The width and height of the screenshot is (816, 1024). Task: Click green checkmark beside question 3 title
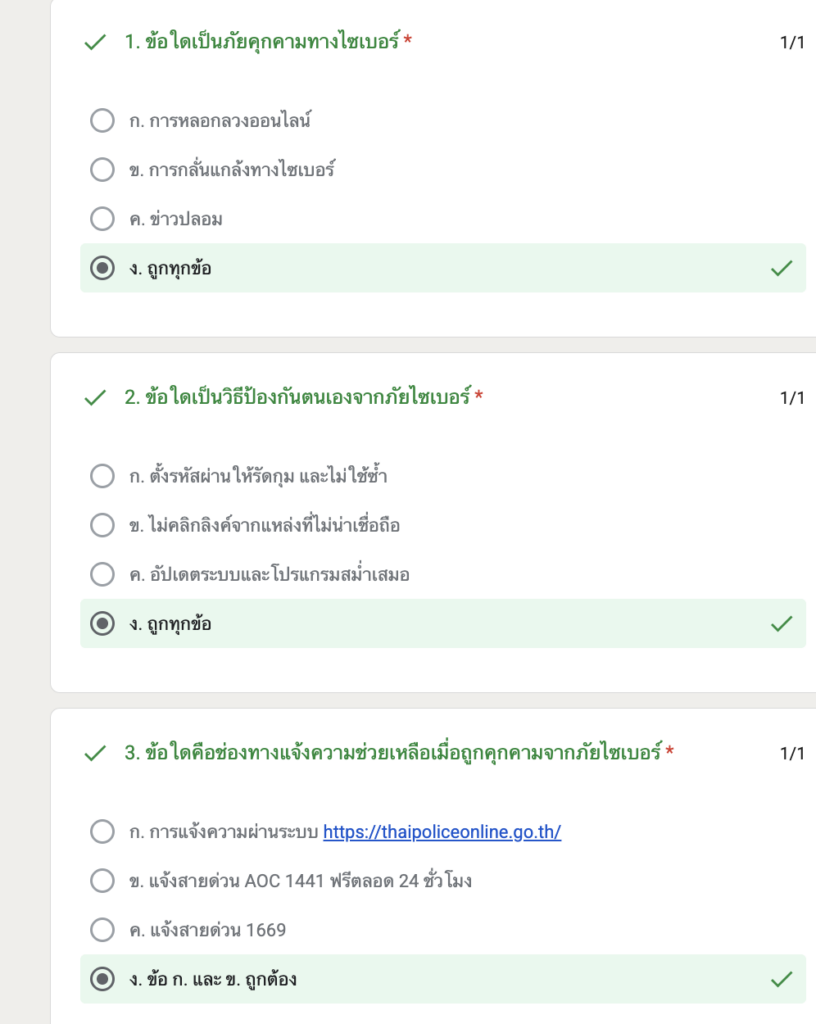[x=95, y=754]
